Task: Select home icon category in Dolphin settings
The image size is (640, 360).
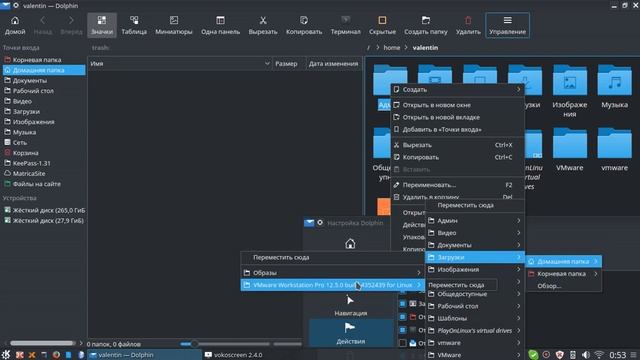Action: (350, 244)
